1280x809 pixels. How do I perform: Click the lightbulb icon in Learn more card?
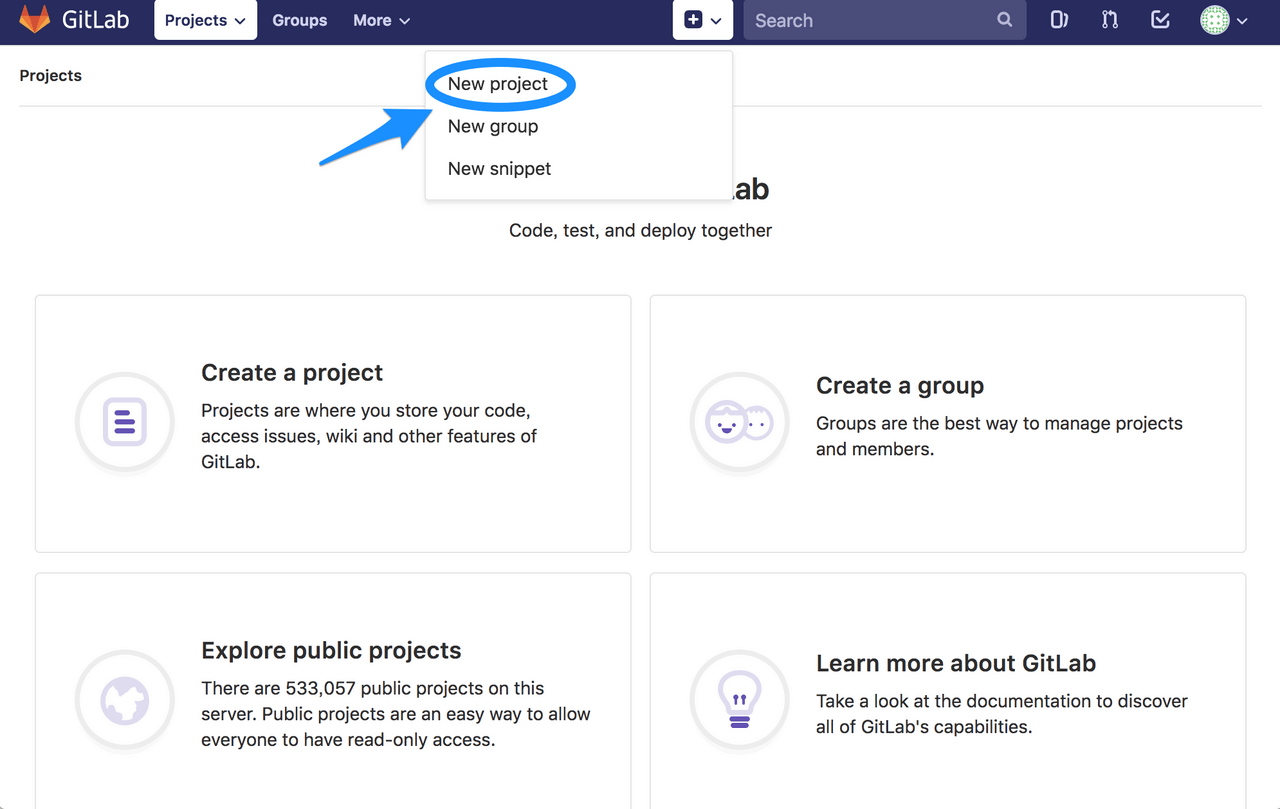740,700
